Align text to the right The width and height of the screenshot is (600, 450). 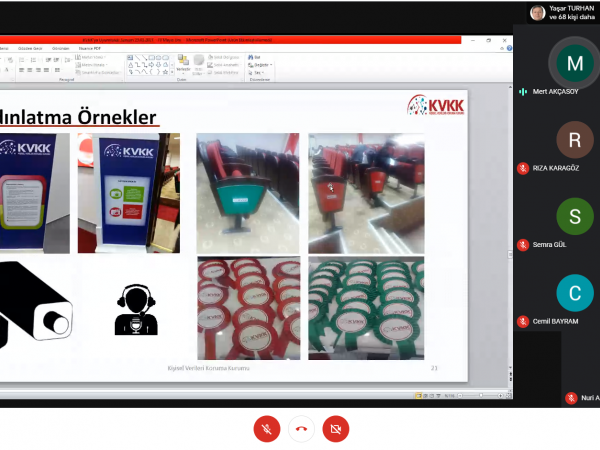38,70
